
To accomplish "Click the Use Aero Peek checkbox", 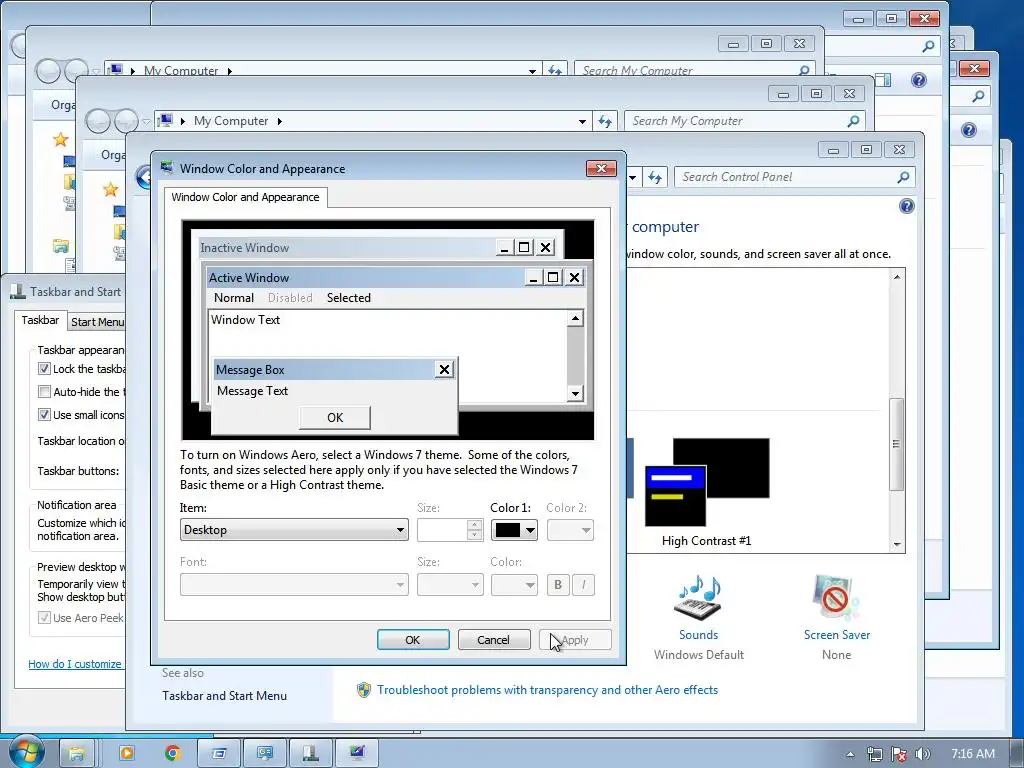I will click(44, 618).
